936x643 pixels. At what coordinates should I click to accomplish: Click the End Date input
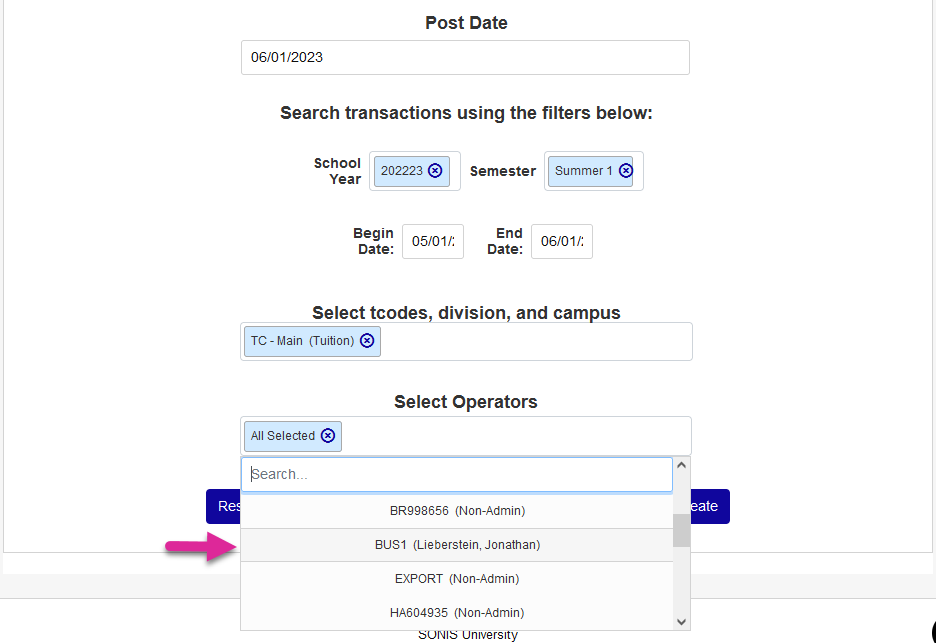(562, 242)
